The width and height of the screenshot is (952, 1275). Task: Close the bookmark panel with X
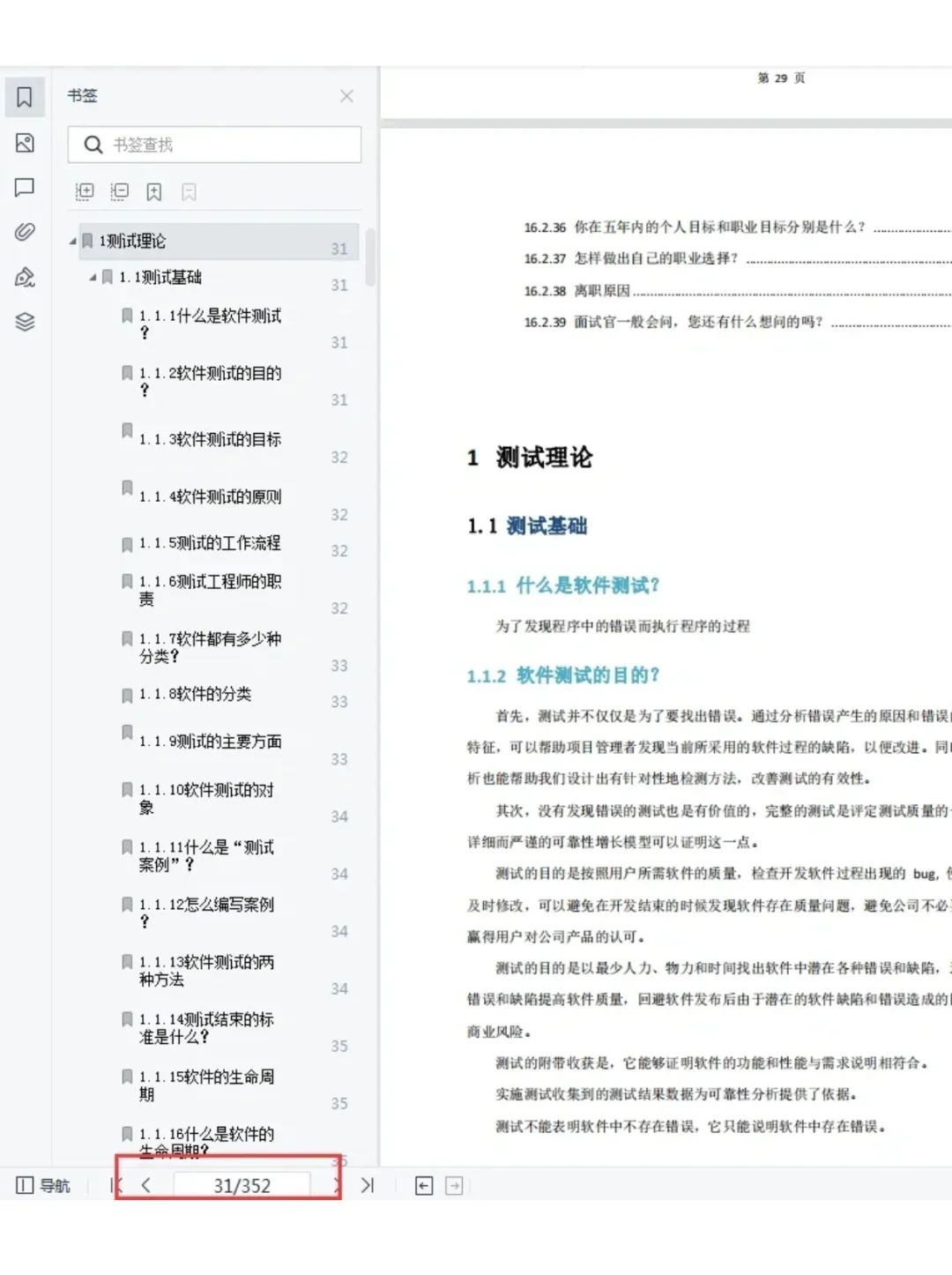pyautogui.click(x=346, y=96)
